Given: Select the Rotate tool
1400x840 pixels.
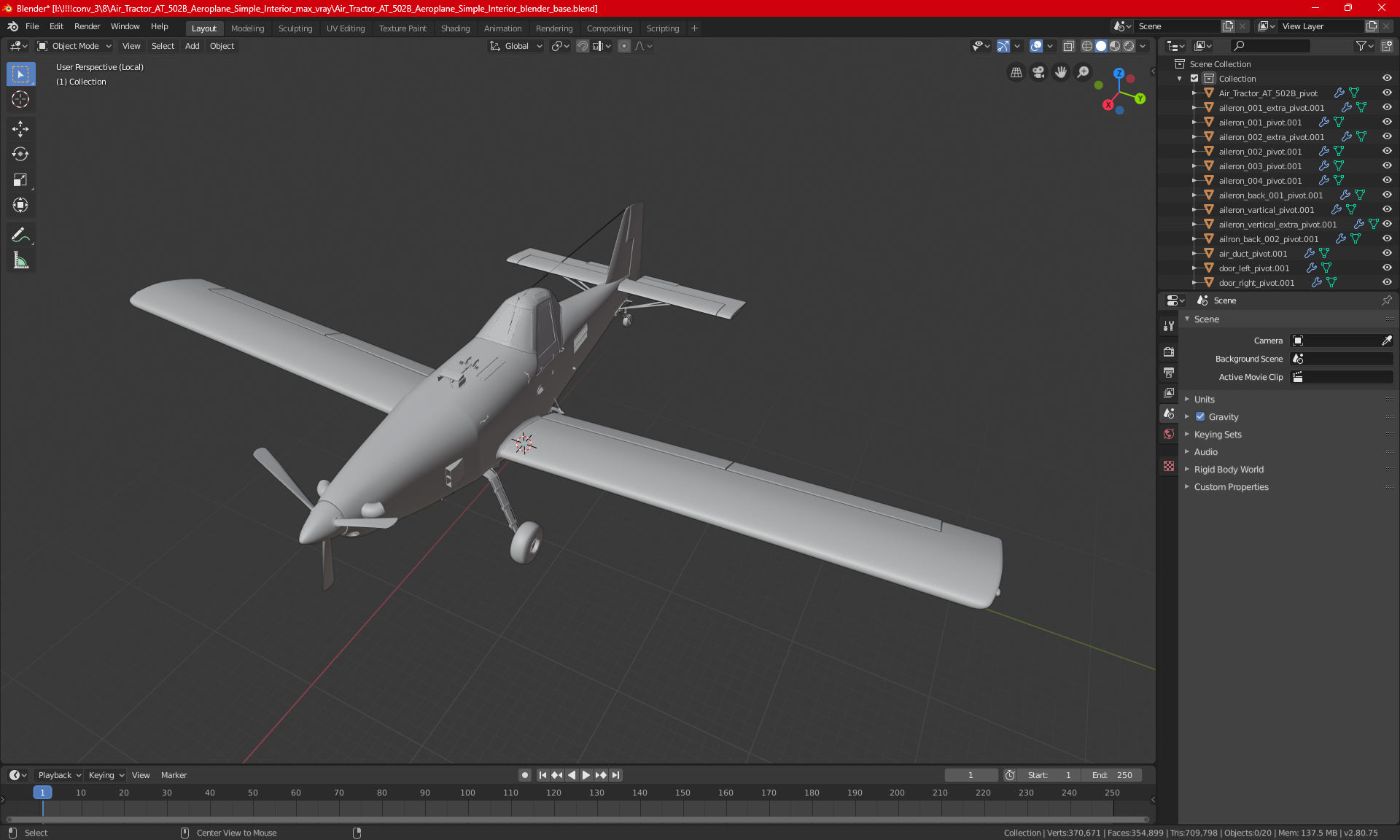Looking at the screenshot, I should click(x=20, y=155).
